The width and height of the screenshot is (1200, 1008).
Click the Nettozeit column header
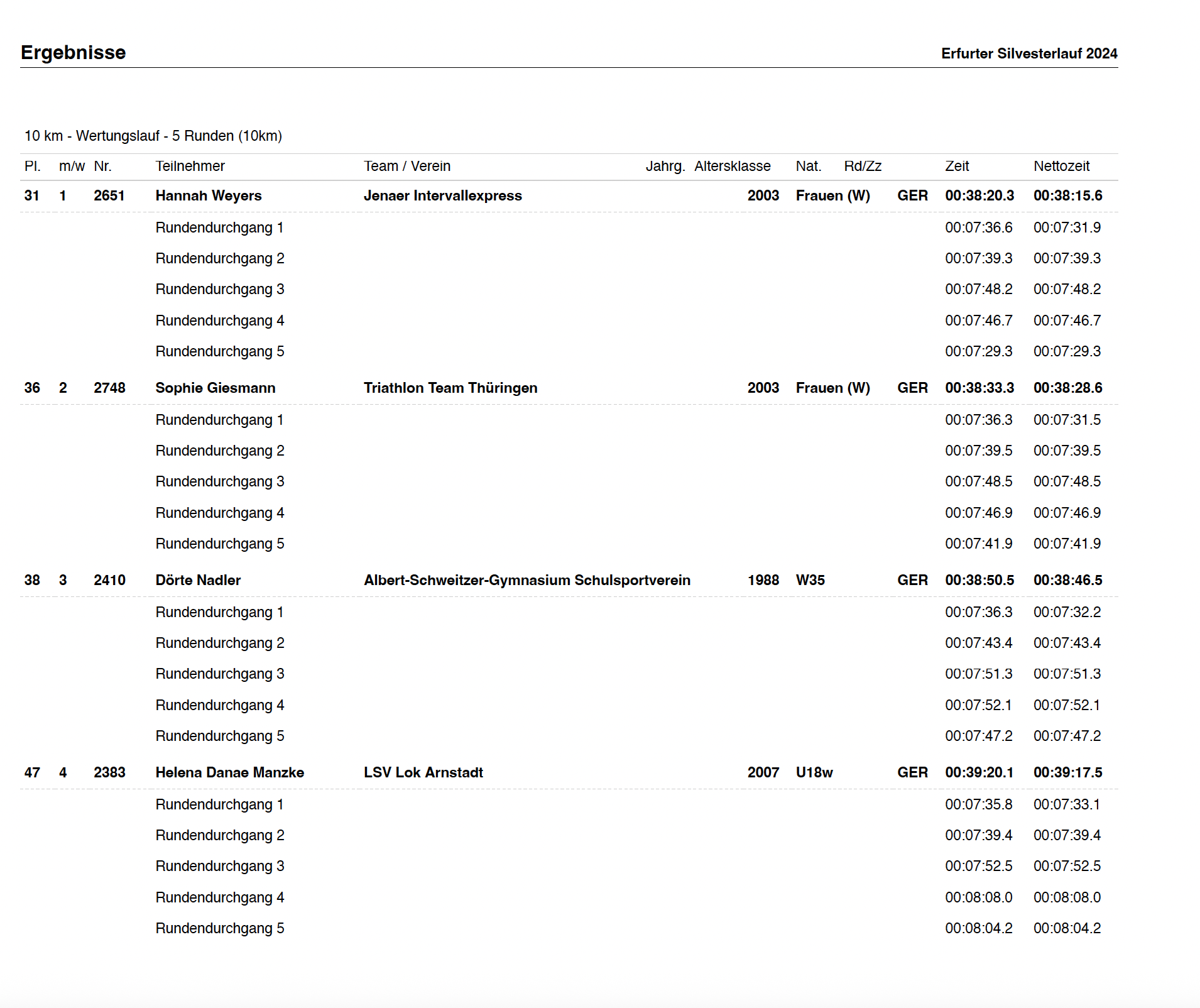(1061, 166)
